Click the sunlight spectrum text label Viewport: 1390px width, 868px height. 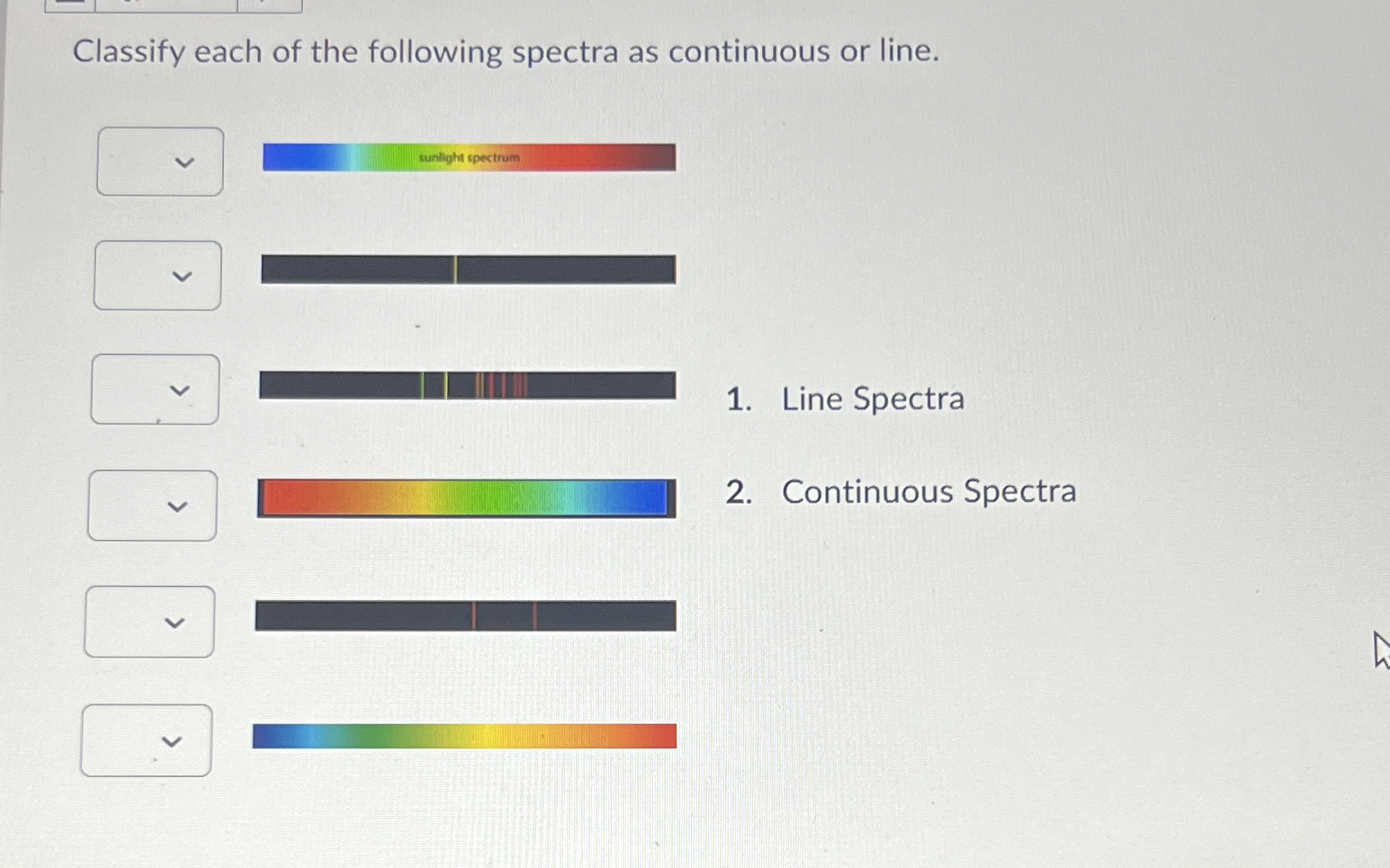[x=469, y=157]
